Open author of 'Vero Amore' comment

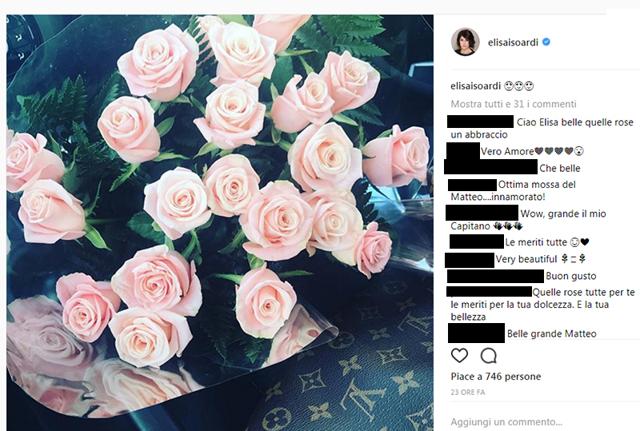[463, 151]
